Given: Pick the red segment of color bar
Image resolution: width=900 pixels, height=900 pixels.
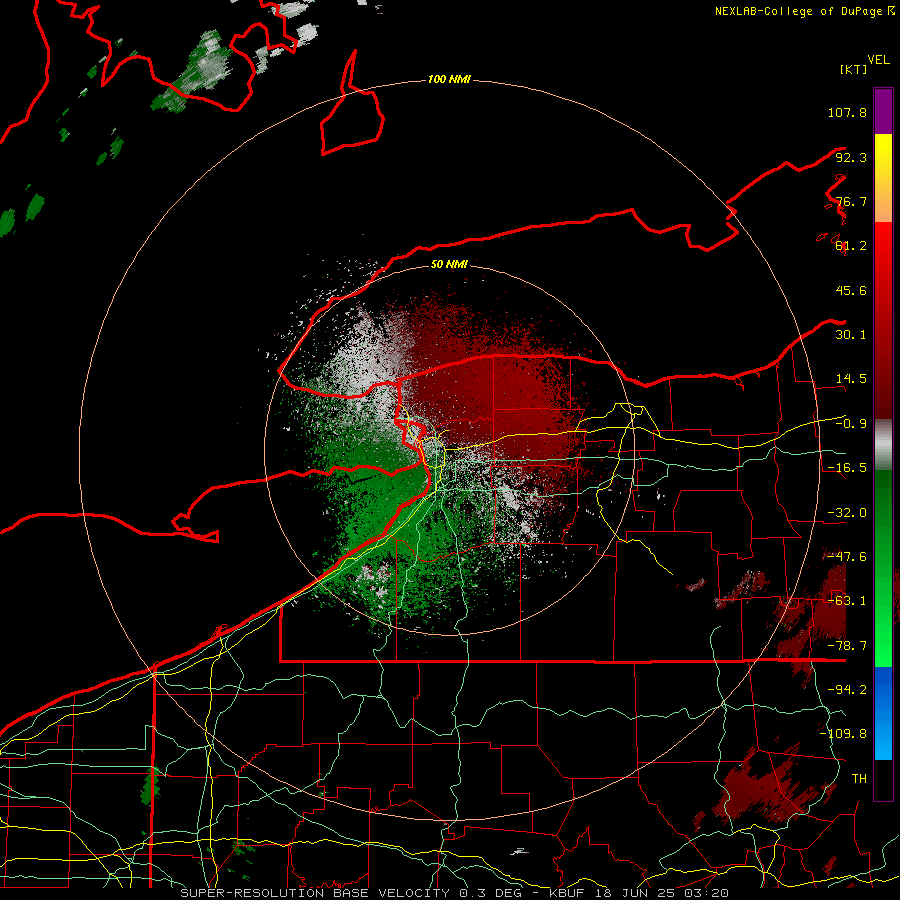Looking at the screenshot, I should point(883,320).
